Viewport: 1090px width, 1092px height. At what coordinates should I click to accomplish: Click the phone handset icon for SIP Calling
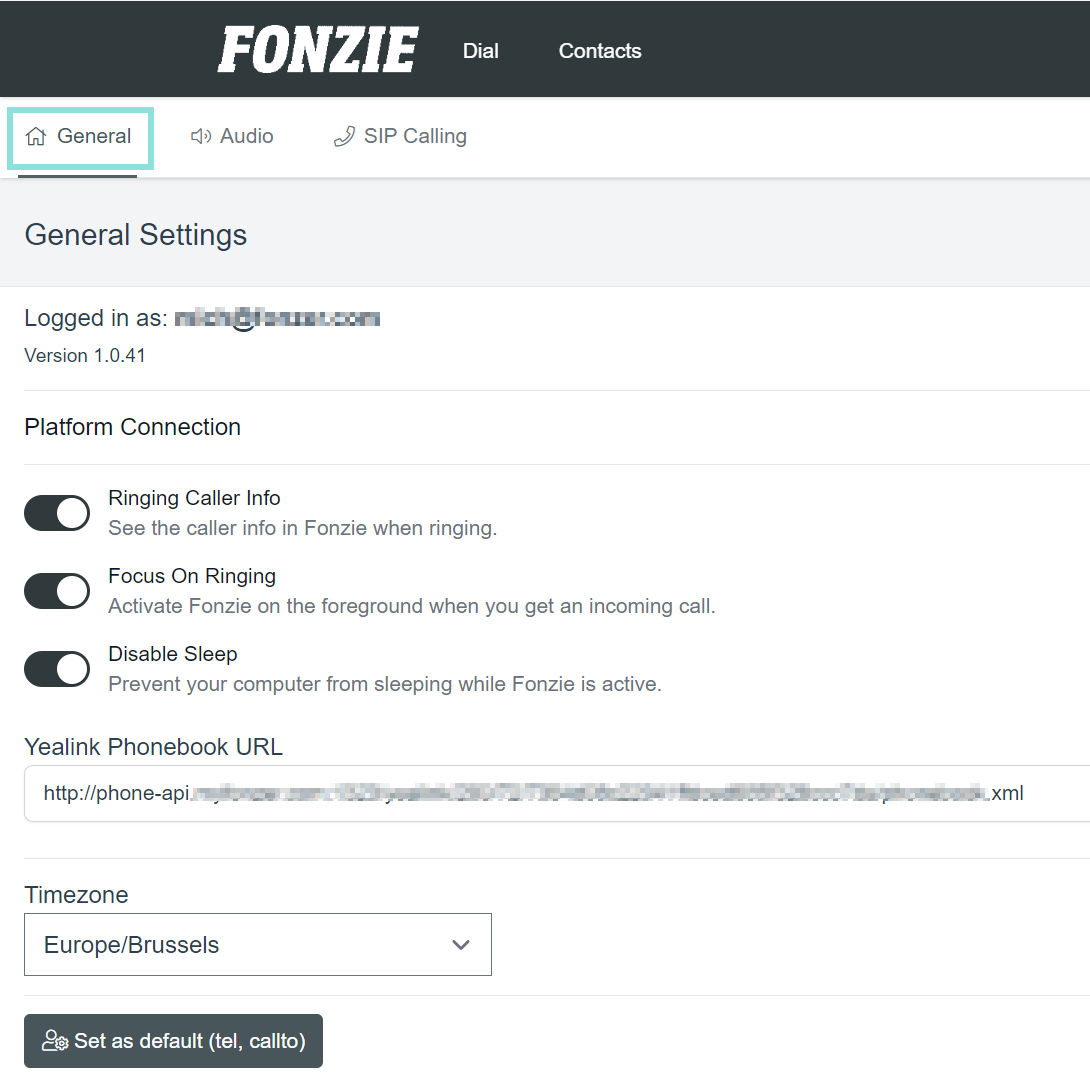coord(344,136)
